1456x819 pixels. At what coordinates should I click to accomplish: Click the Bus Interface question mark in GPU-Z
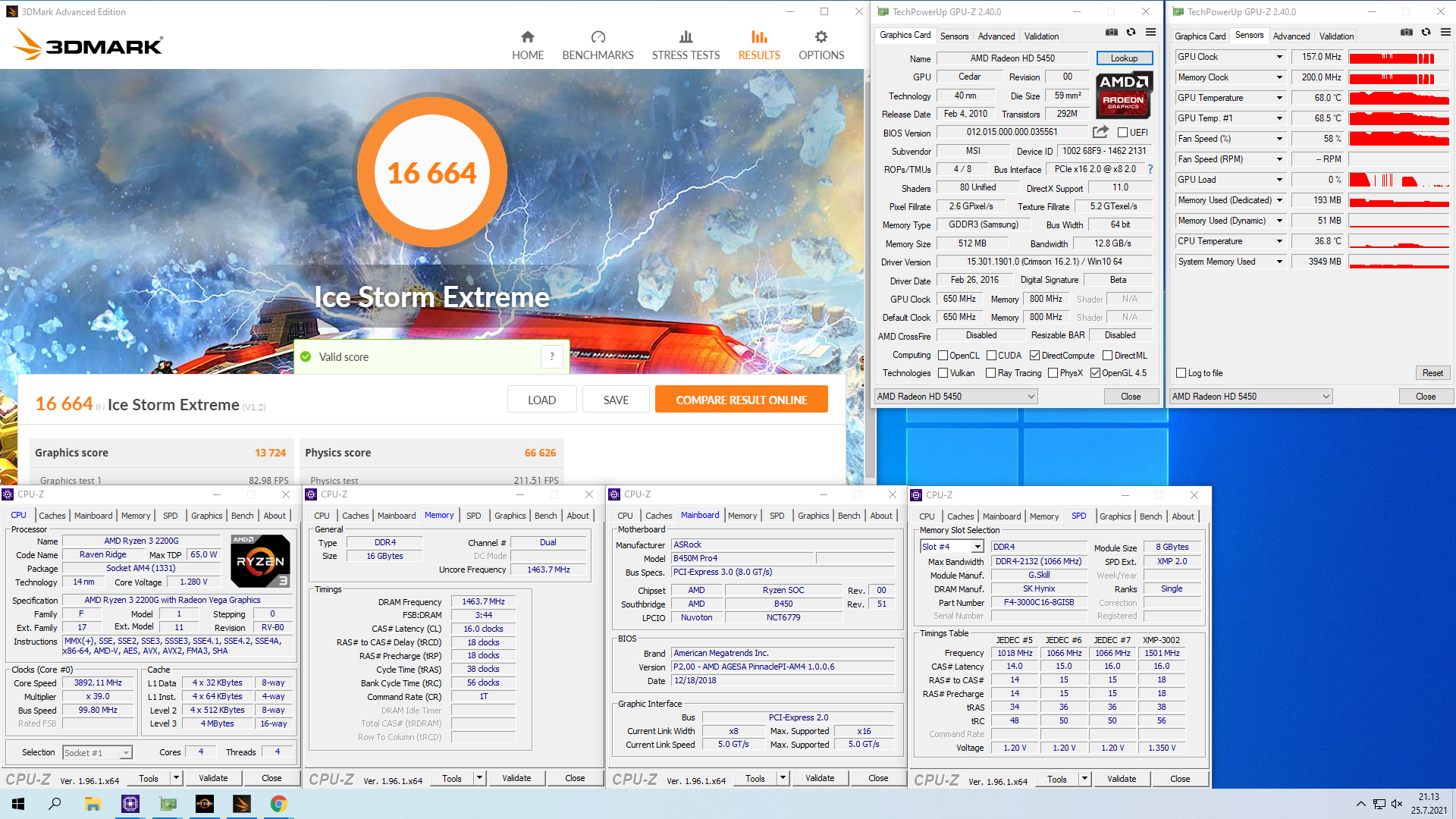pos(1150,169)
